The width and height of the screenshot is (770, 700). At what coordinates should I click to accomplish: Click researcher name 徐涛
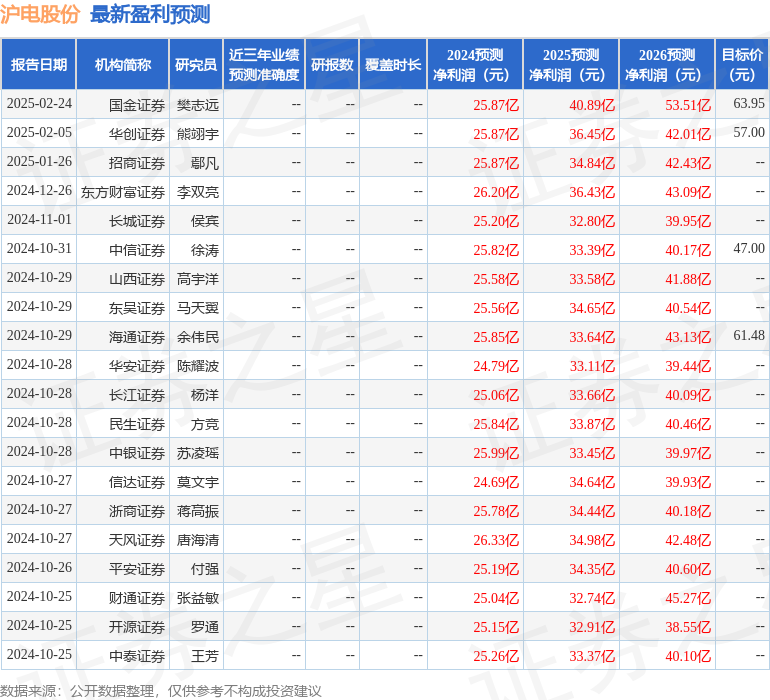tap(205, 250)
